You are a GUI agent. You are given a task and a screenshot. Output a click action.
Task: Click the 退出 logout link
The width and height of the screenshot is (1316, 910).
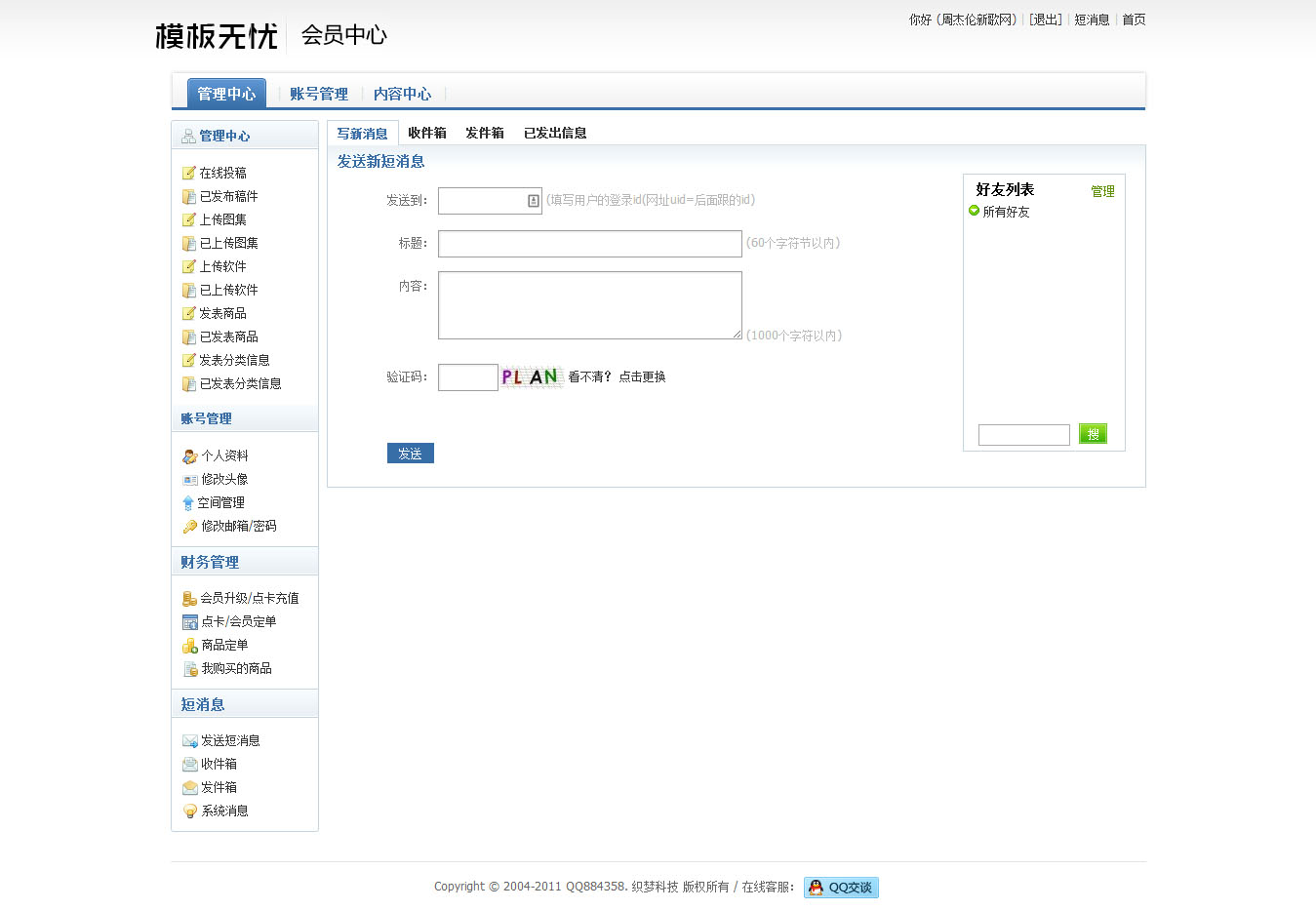pyautogui.click(x=1046, y=20)
